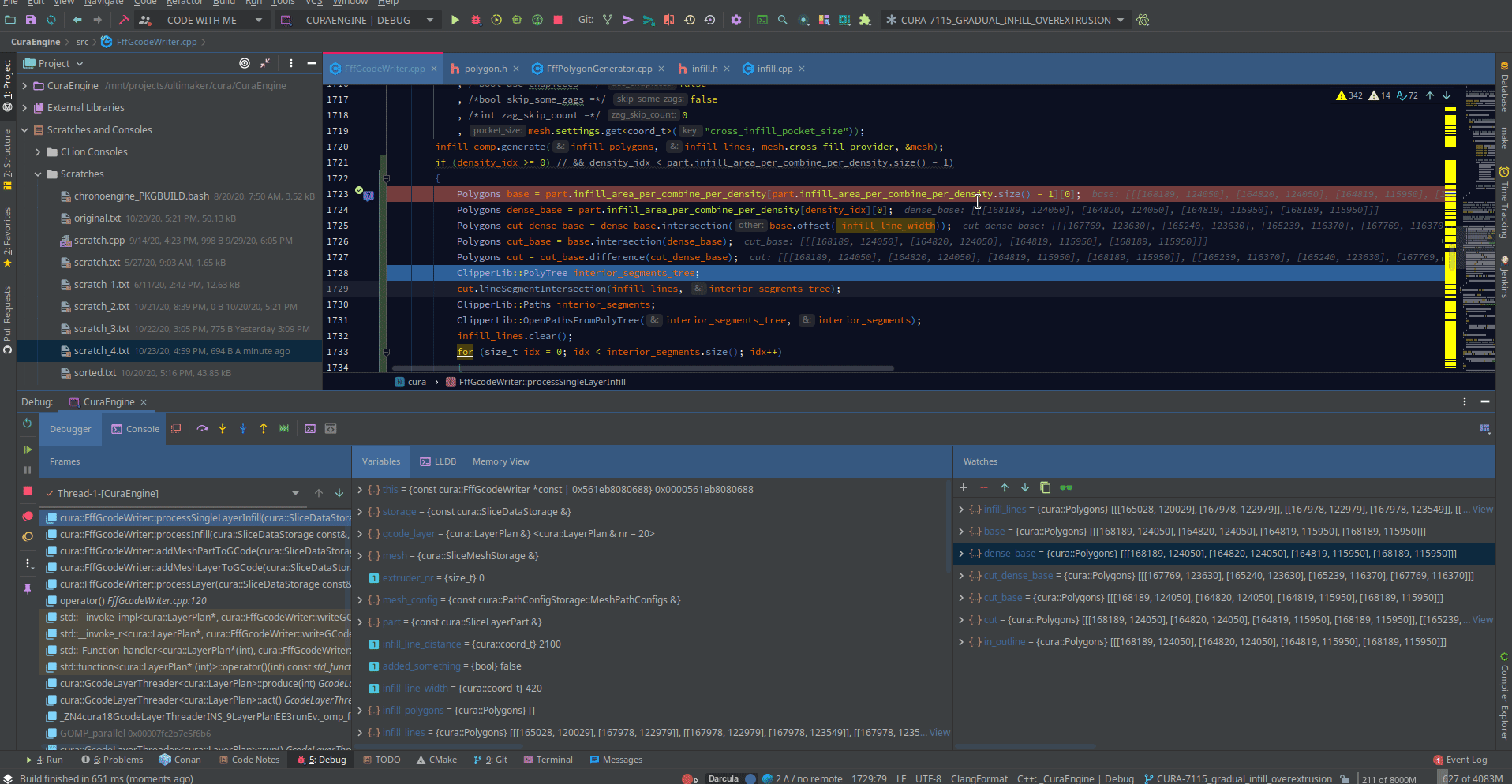Collapse all nodes in the Project panel

(265, 63)
